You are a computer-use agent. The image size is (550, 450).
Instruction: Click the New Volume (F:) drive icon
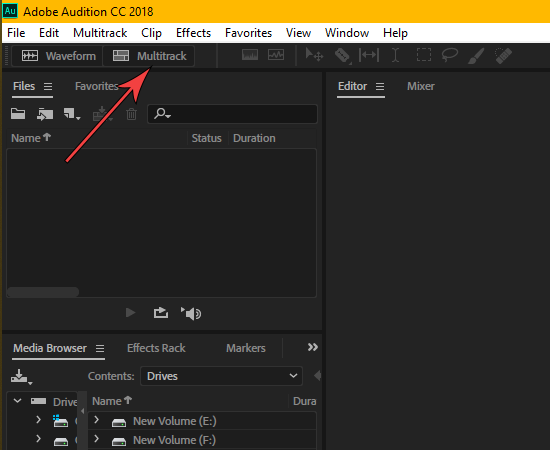(119, 441)
